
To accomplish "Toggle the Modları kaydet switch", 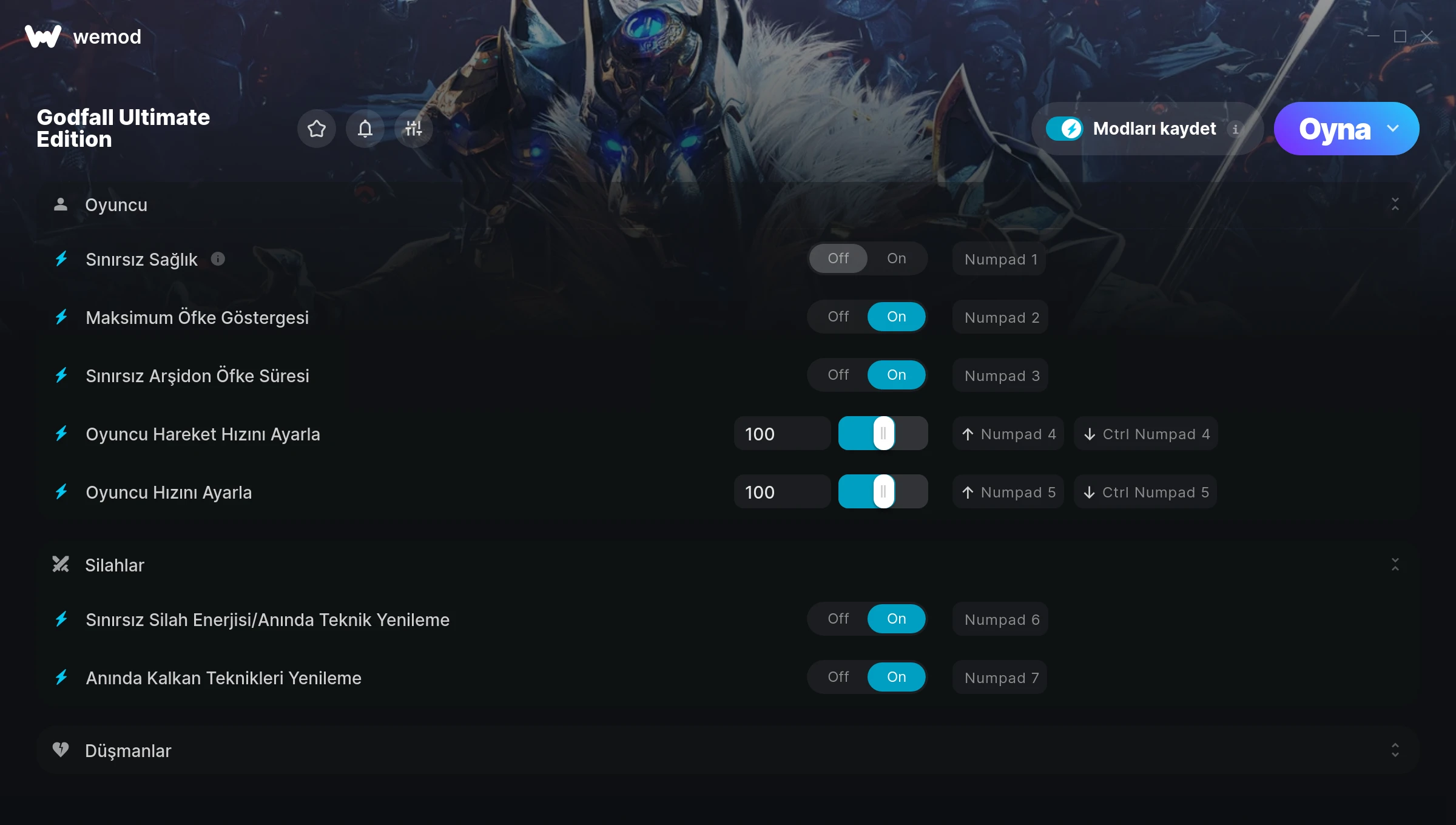I will (1064, 129).
